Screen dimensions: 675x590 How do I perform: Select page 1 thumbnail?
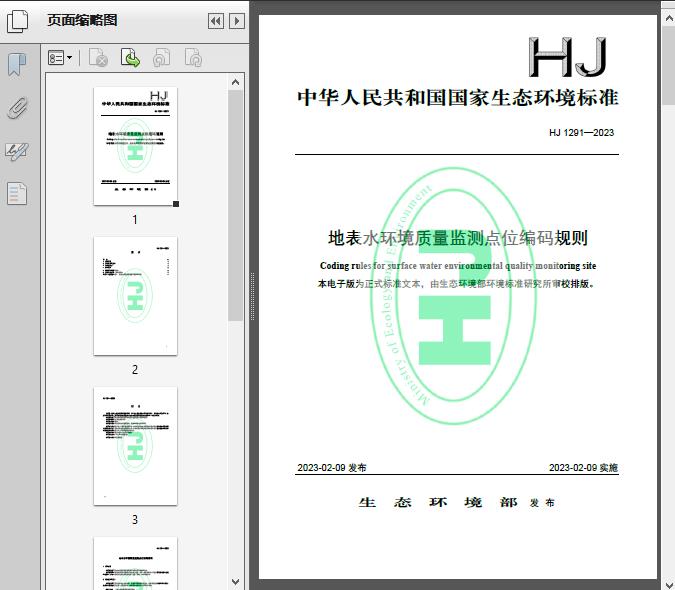click(x=135, y=146)
